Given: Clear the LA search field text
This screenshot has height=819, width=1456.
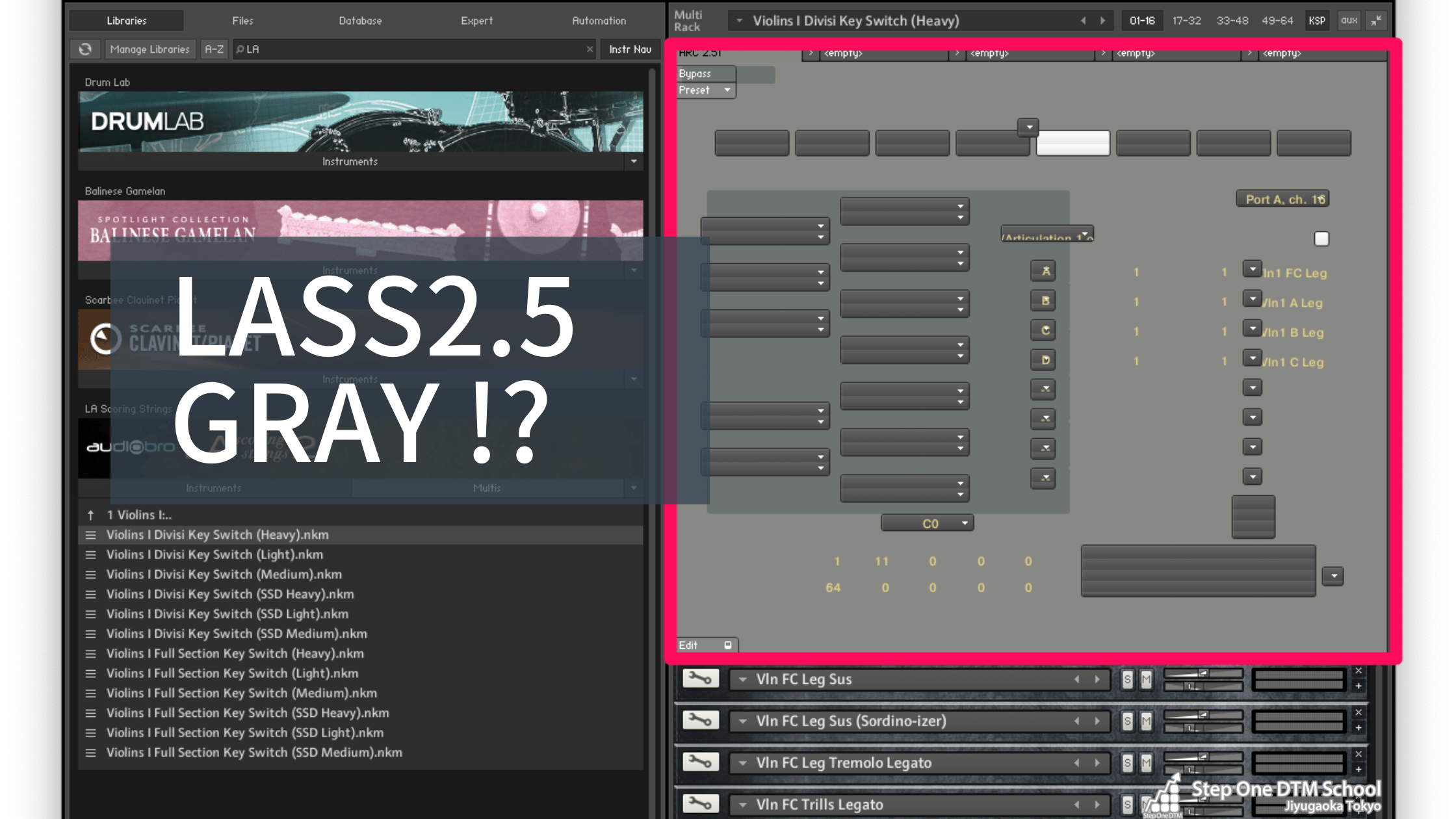Looking at the screenshot, I should tap(590, 49).
